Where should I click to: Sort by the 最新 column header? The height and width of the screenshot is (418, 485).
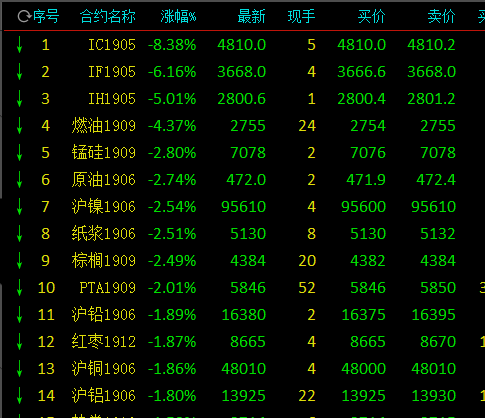click(252, 16)
